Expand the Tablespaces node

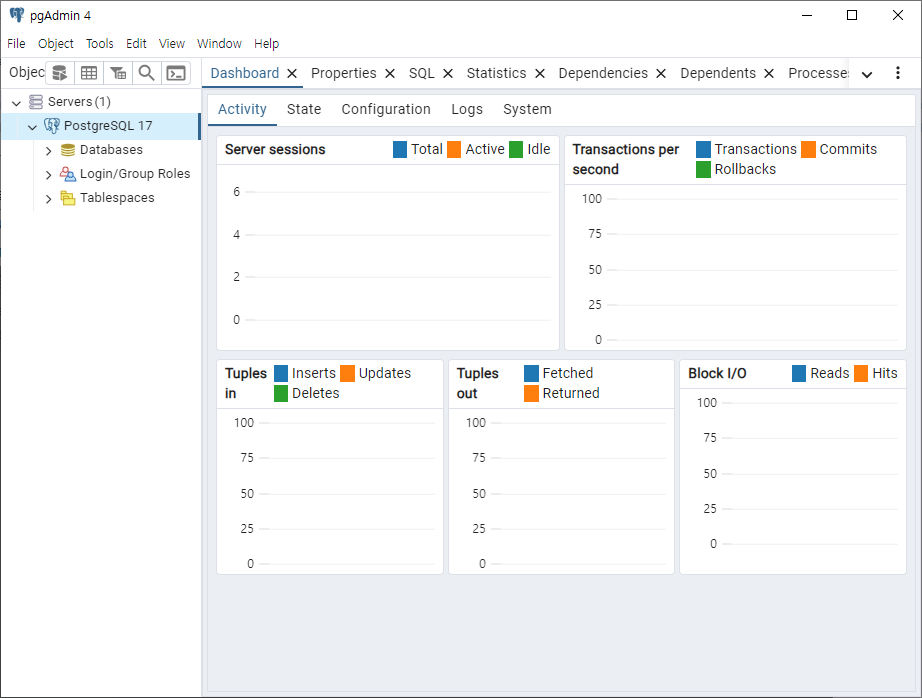click(49, 199)
